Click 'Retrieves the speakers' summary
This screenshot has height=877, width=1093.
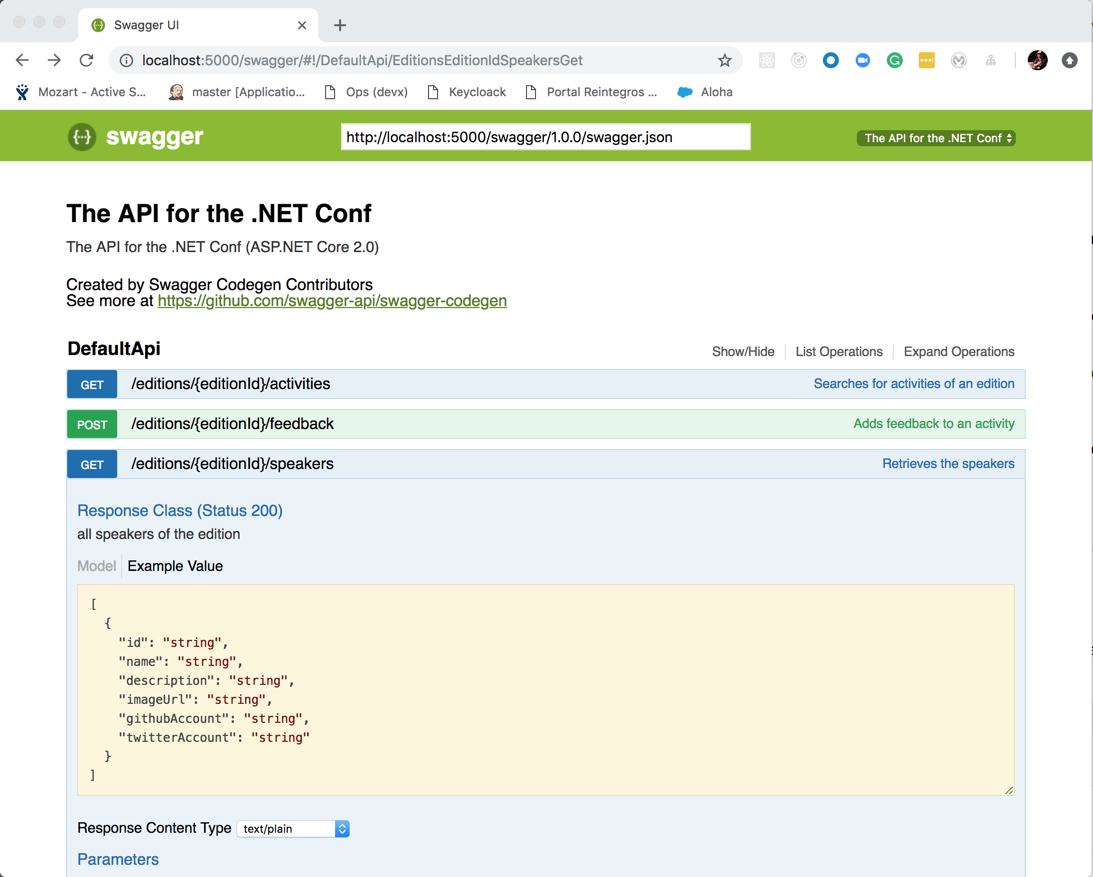point(948,464)
